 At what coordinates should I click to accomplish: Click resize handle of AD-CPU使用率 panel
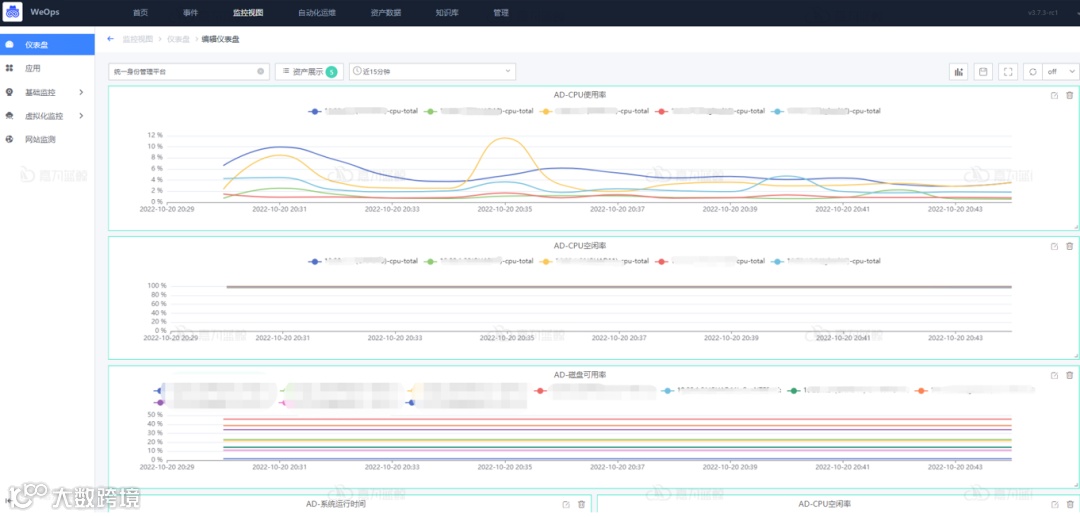(x=1075, y=226)
